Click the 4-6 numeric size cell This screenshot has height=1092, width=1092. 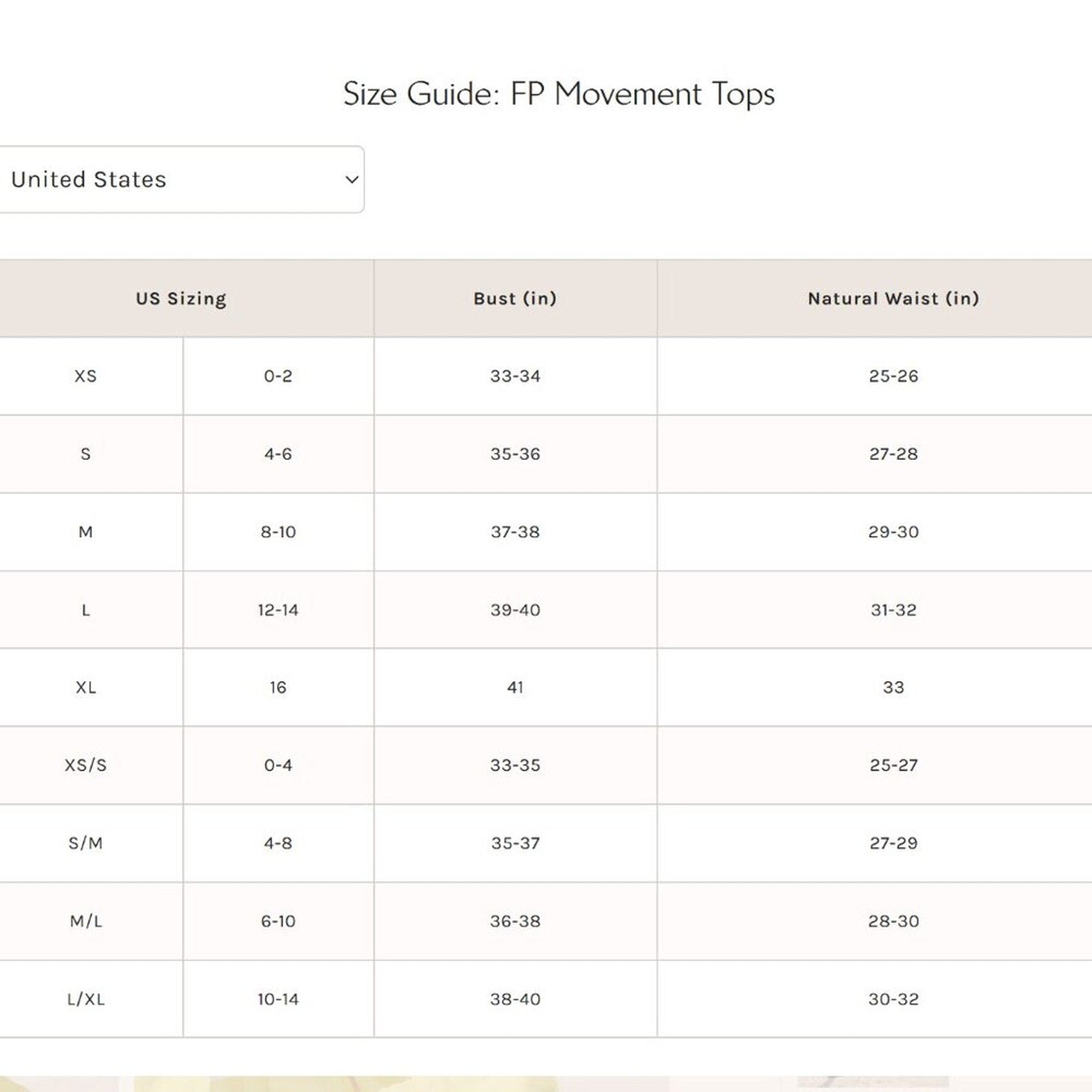point(278,454)
